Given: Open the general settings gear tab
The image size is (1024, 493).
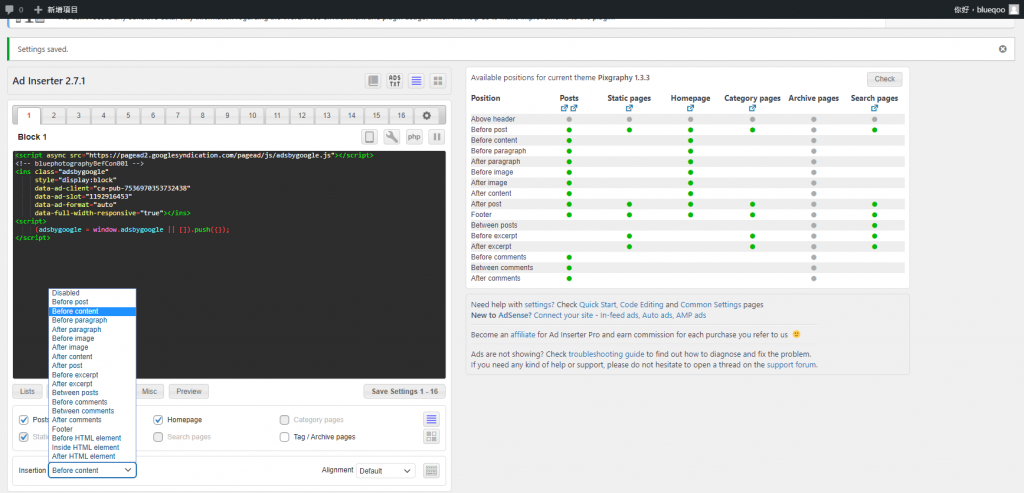Looking at the screenshot, I should coord(427,116).
